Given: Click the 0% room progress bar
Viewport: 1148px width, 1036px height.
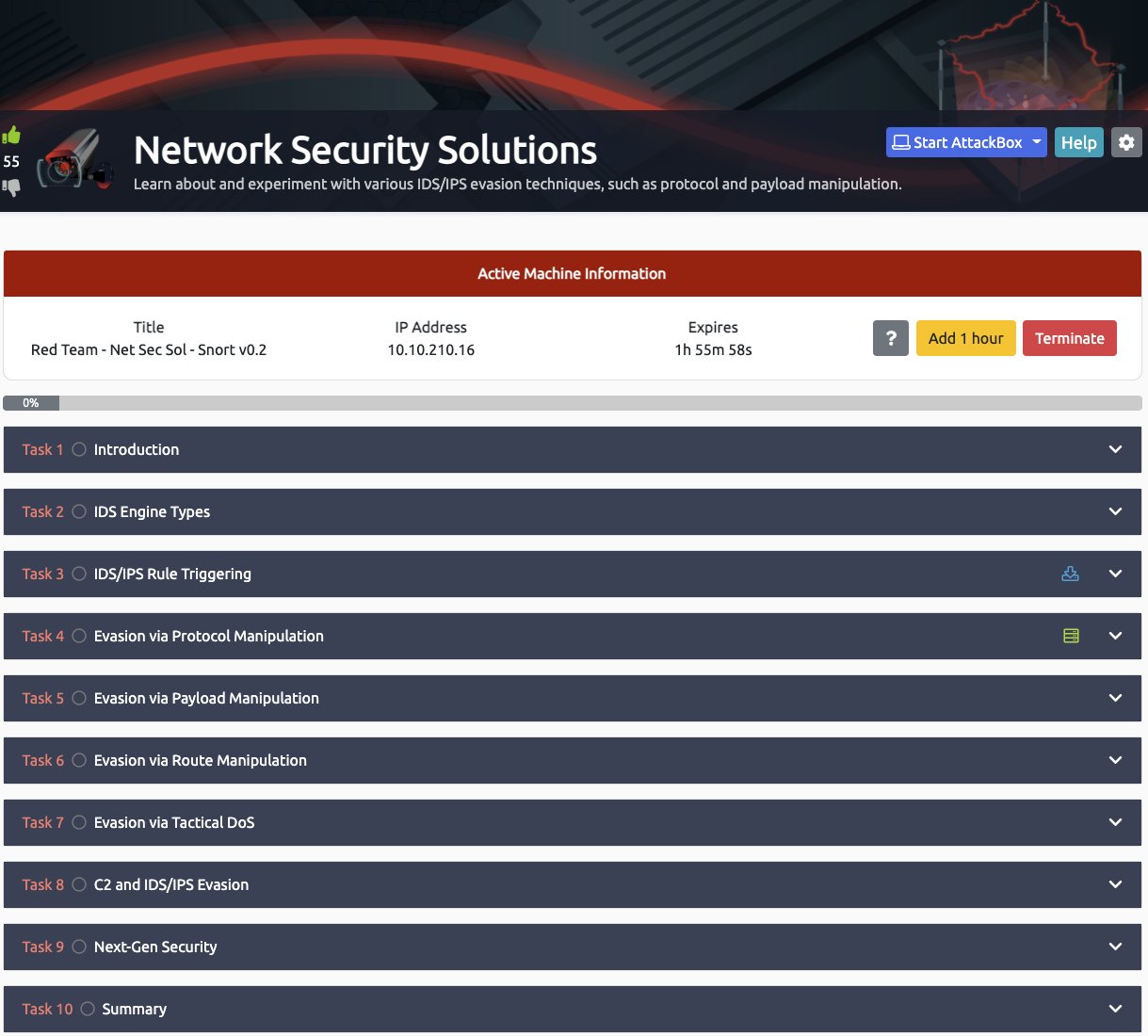Looking at the screenshot, I should pos(33,402).
